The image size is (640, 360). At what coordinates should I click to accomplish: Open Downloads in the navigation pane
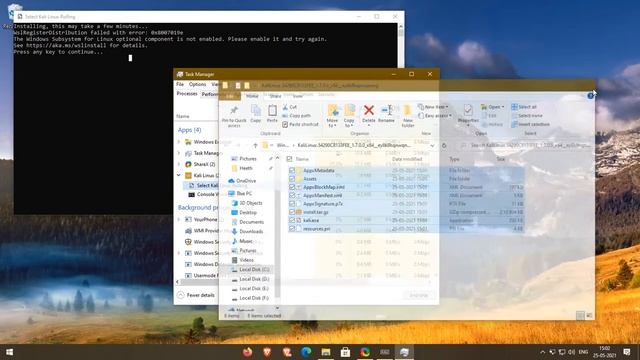click(247, 231)
